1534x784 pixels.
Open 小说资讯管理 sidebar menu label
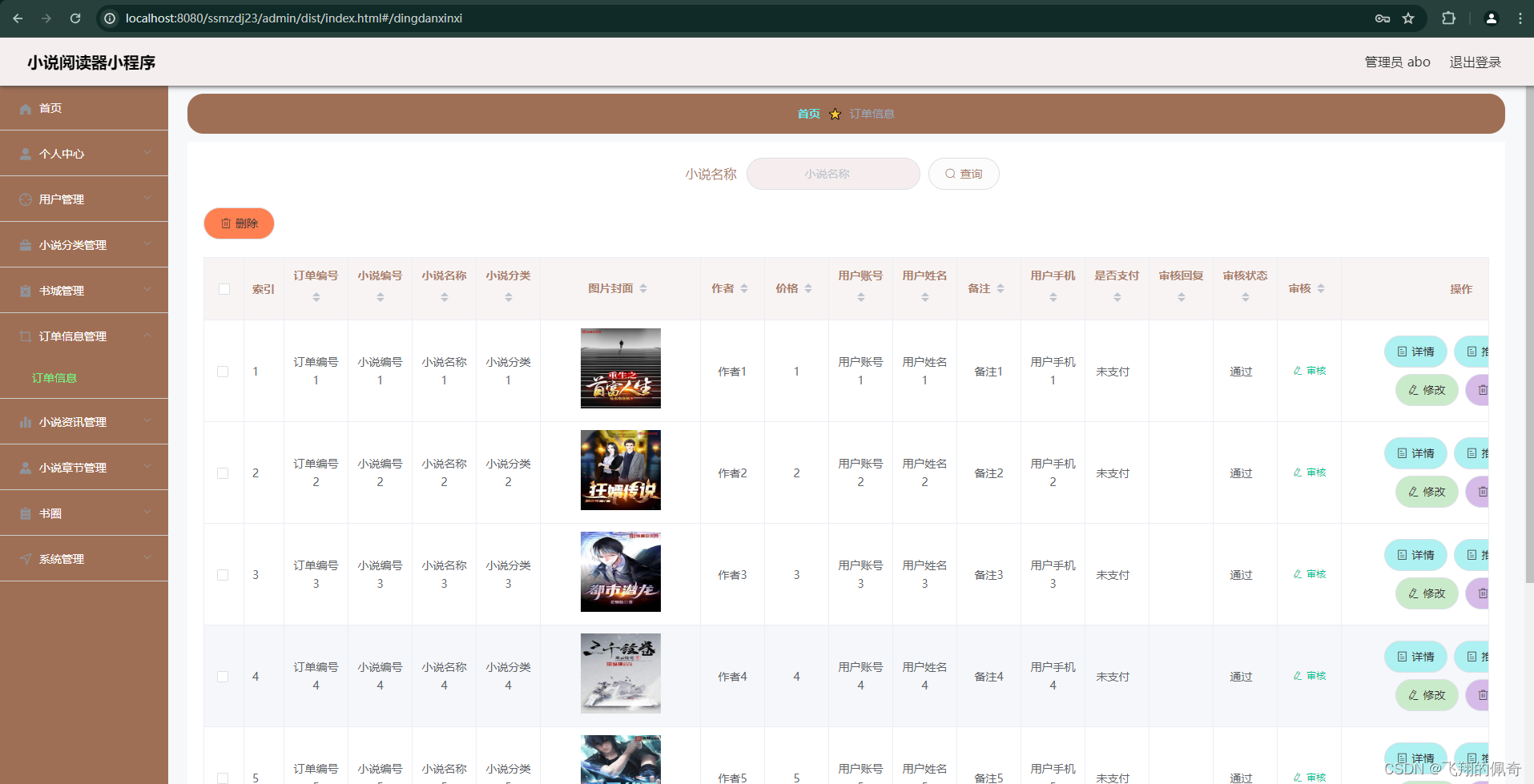73,422
